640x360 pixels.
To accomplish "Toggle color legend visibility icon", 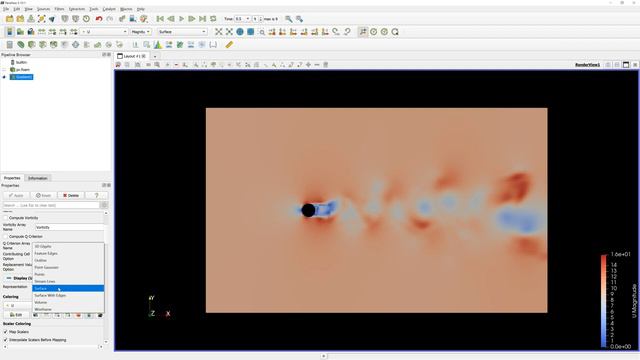I will (9, 32).
